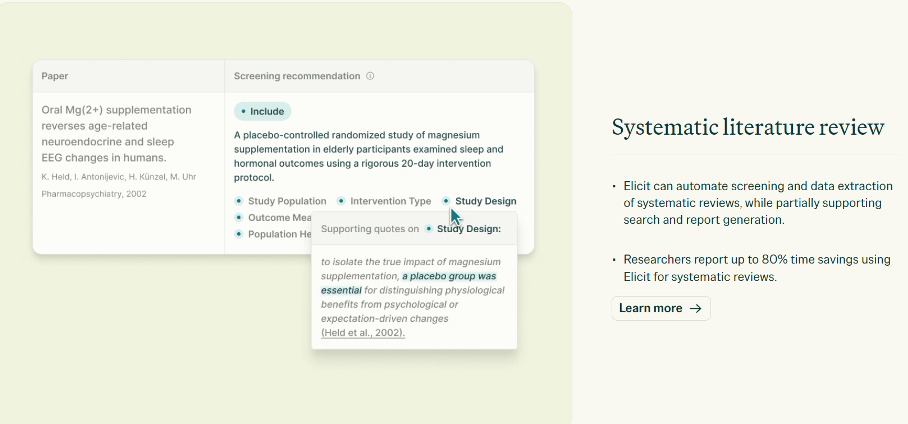The image size is (908, 424).
Task: Click the dot icon next to Intervention Type
Action: pyautogui.click(x=341, y=201)
